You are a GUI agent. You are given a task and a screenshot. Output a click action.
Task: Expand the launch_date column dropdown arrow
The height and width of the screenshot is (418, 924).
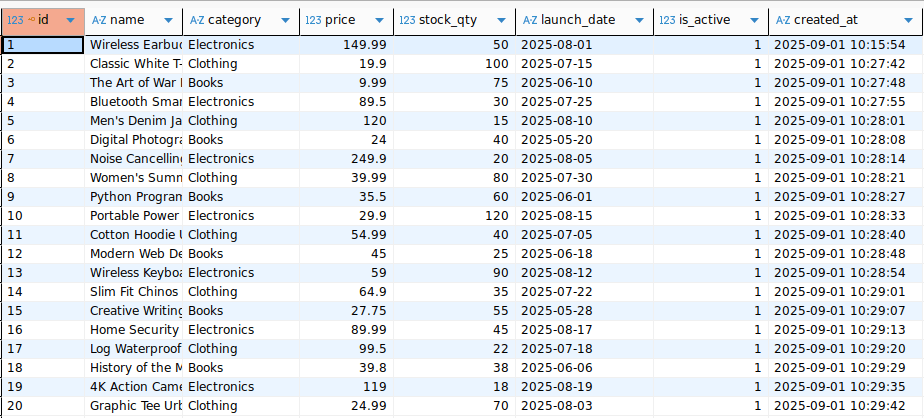pos(639,20)
